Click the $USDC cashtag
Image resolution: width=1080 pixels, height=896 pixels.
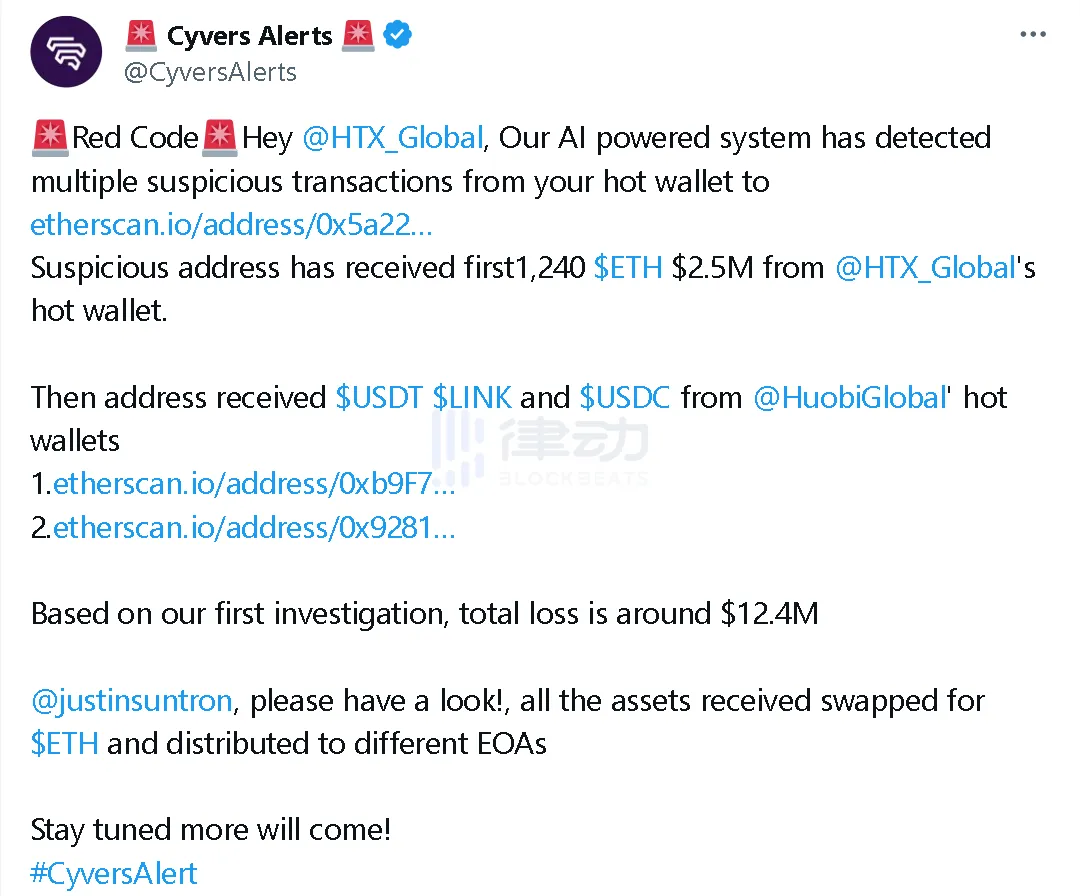point(625,397)
